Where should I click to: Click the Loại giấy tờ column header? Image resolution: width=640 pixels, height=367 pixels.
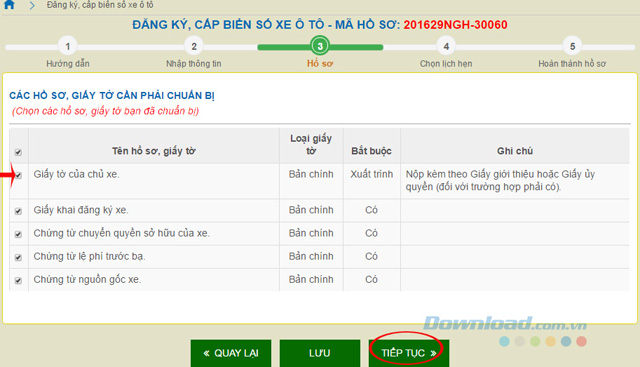pyautogui.click(x=311, y=145)
